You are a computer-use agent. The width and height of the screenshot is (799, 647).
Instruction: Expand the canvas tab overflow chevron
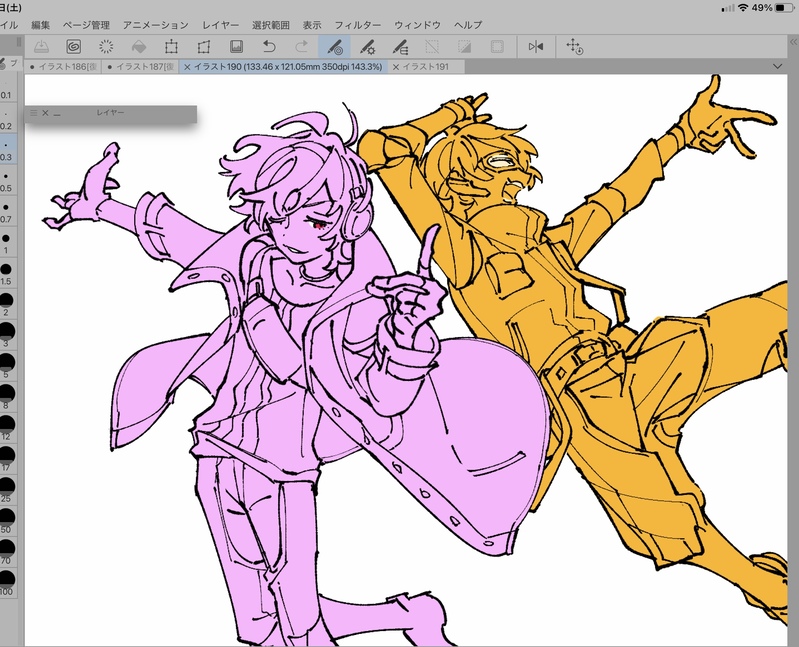(x=778, y=66)
